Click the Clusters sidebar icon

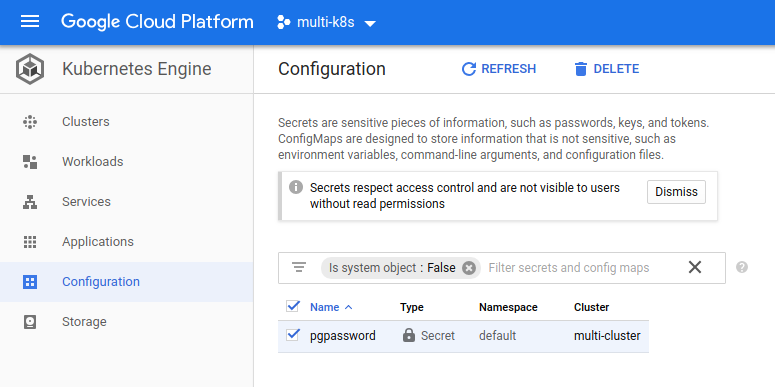point(30,122)
